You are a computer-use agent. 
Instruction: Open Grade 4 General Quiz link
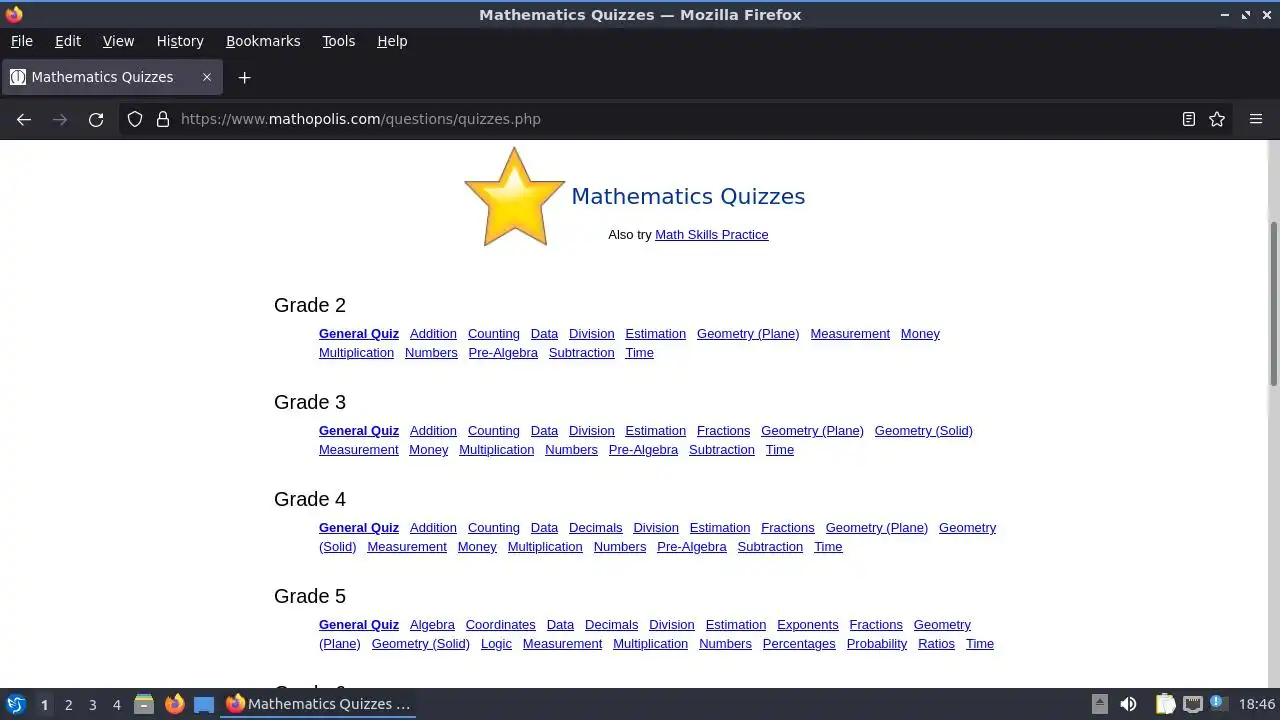(x=359, y=528)
